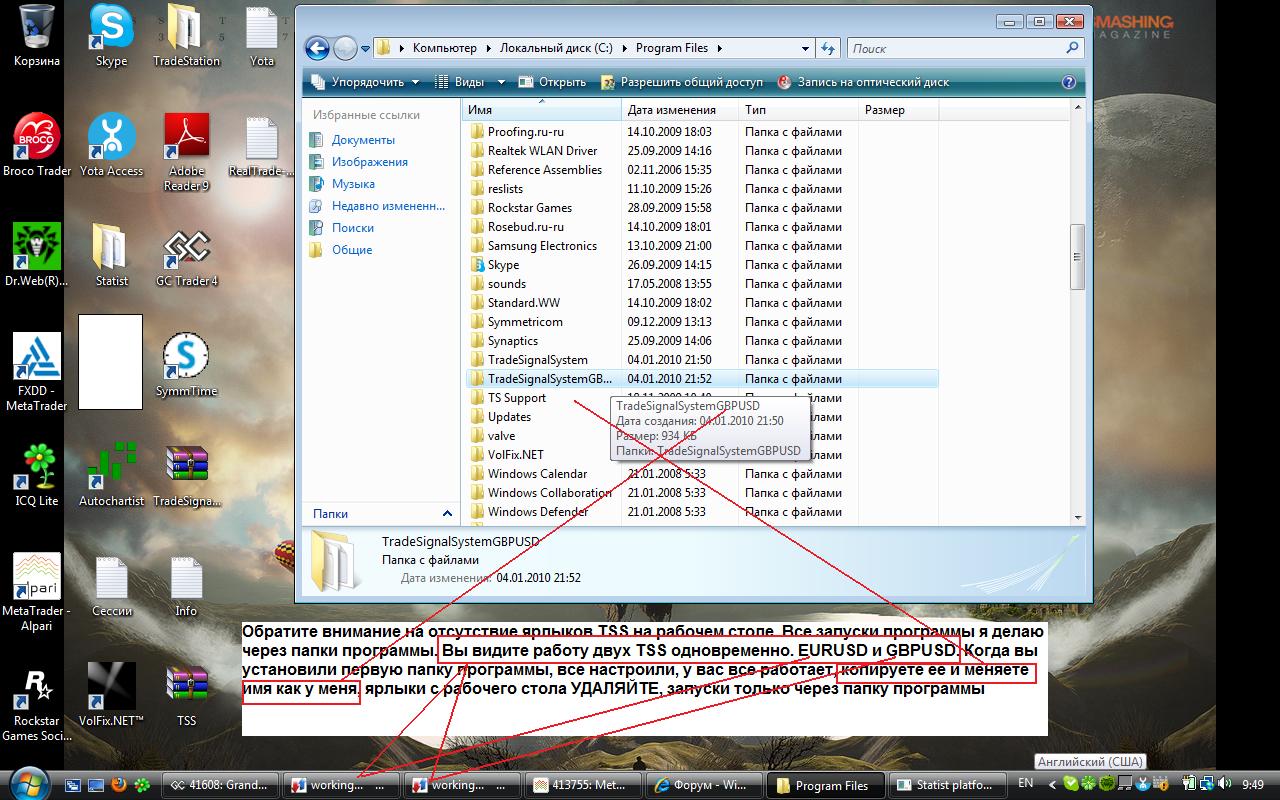
Task: Select the VolFix.NET folder row
Action: click(700, 455)
